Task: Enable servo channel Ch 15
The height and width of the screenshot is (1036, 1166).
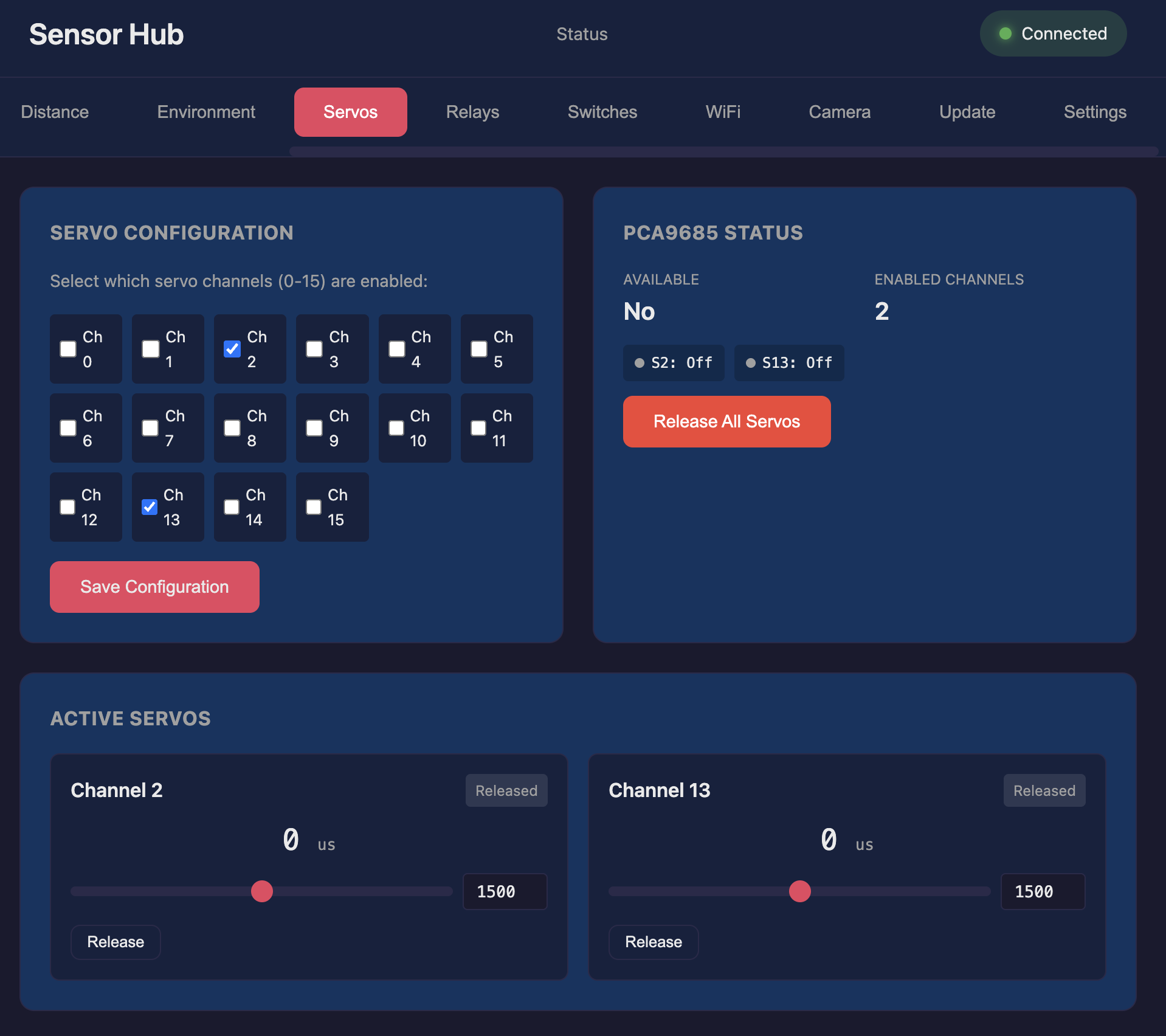Action: pos(314,507)
